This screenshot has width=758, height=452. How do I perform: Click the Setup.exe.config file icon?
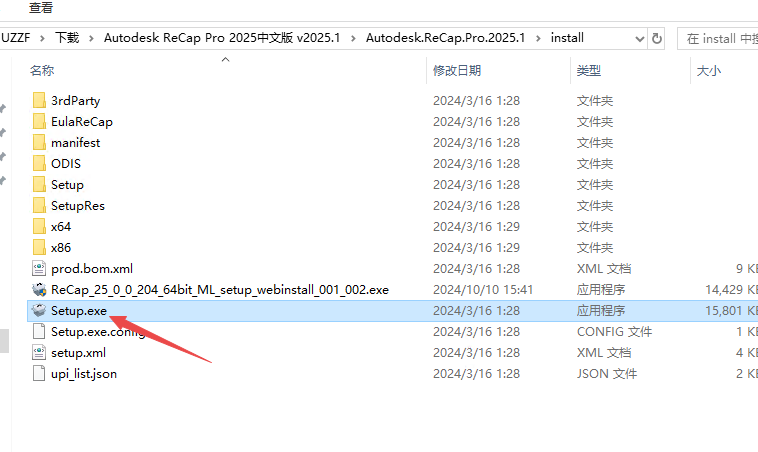pos(39,331)
